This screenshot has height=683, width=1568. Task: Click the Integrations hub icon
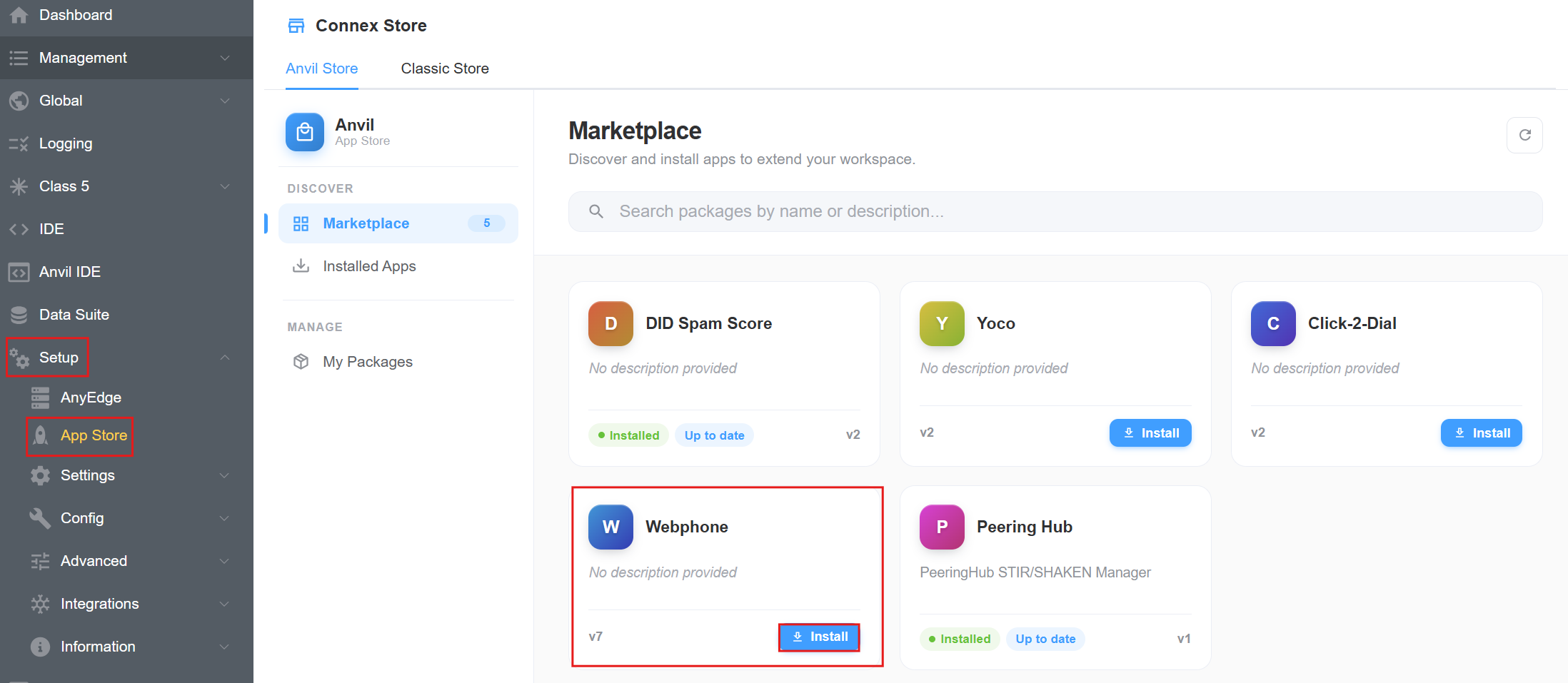click(x=41, y=604)
